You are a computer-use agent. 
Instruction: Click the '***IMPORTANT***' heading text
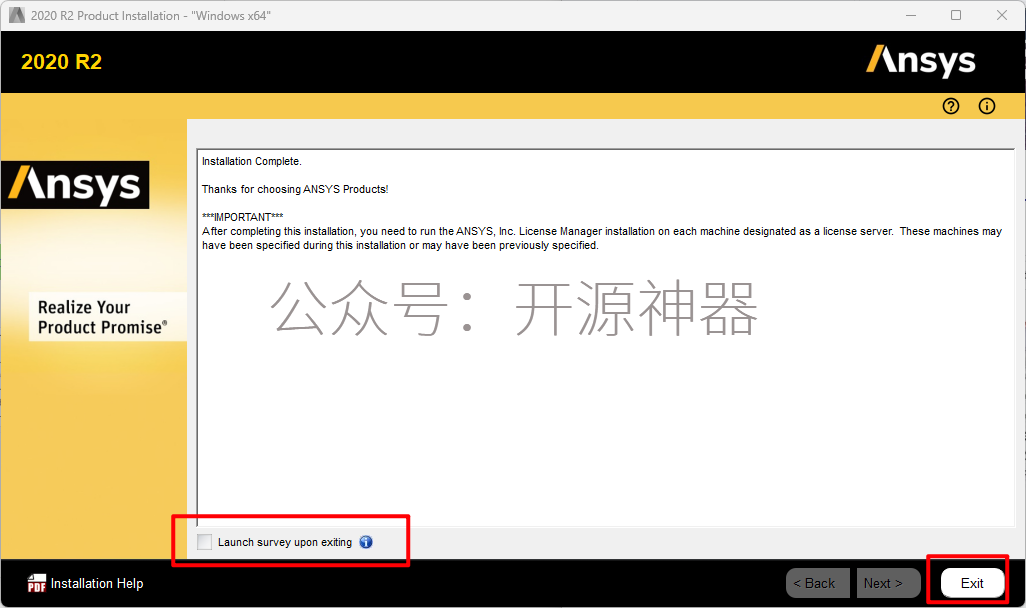[x=243, y=217]
